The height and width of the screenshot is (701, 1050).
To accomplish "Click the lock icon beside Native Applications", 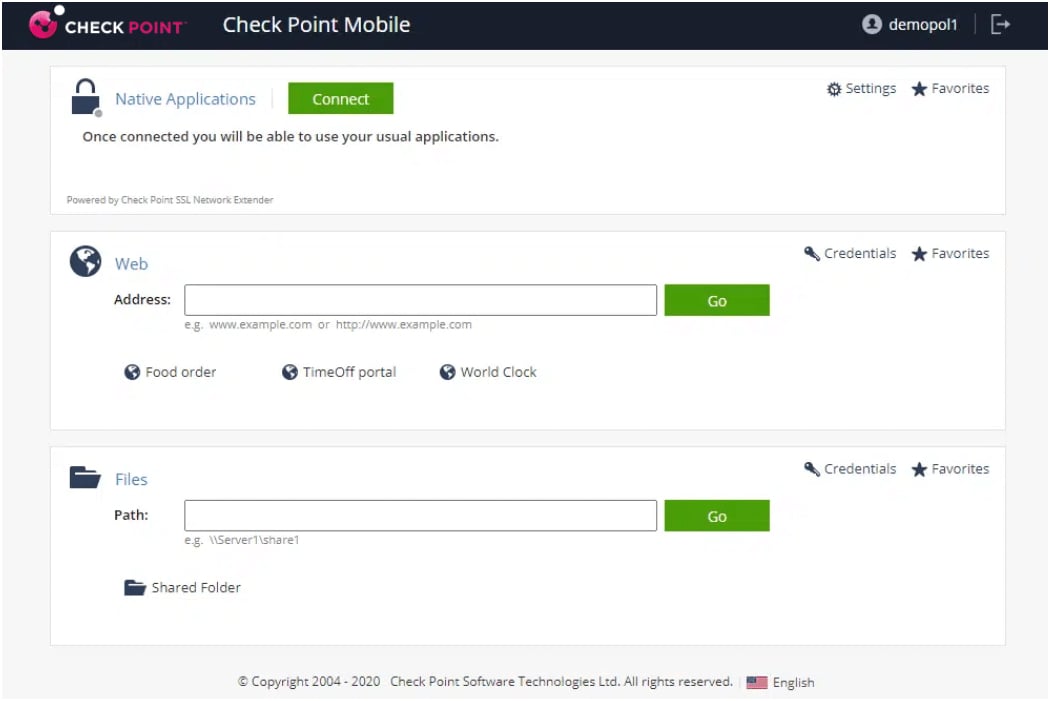I will click(x=86, y=97).
